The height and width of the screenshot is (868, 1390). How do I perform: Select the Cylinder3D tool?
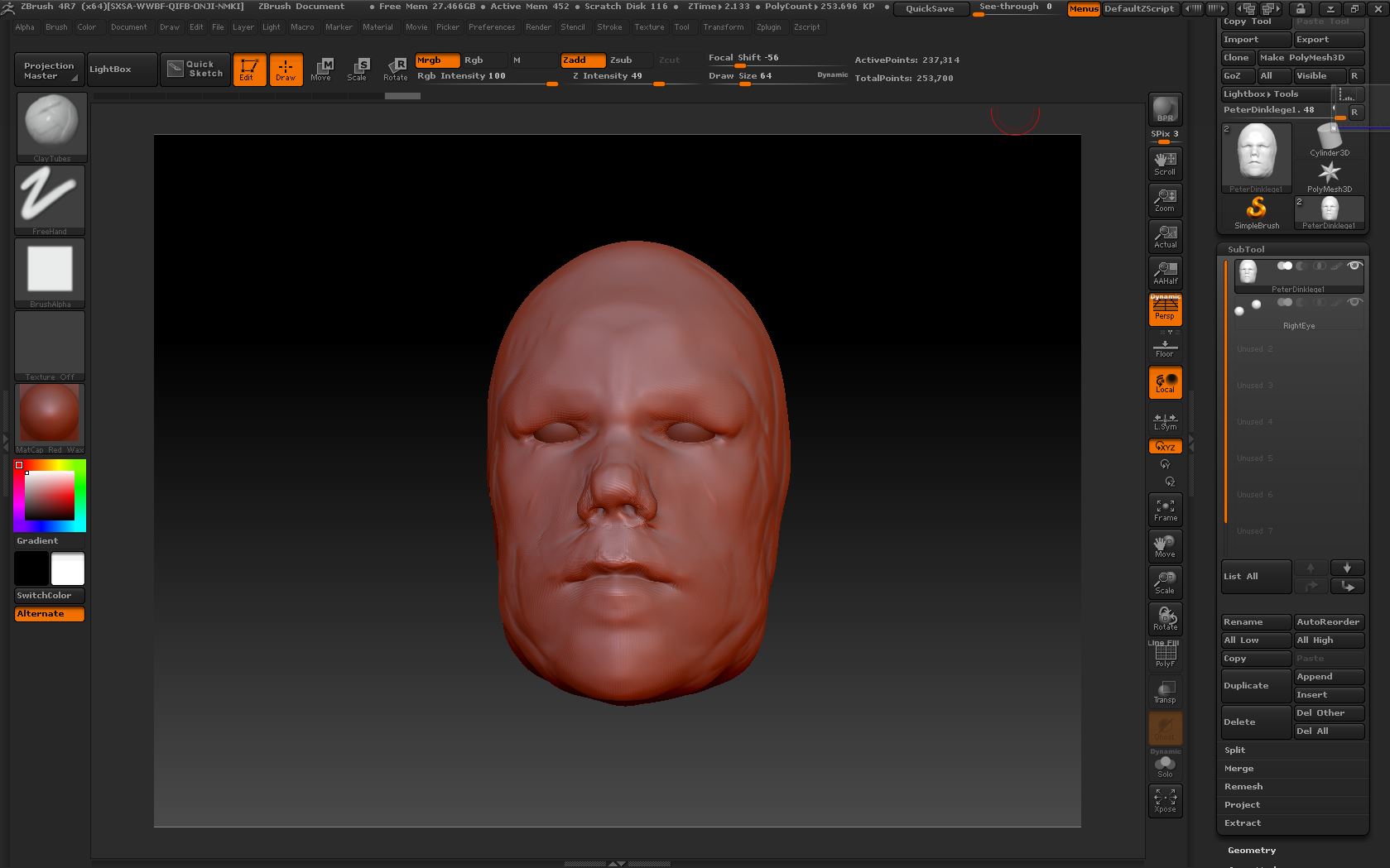click(1330, 141)
